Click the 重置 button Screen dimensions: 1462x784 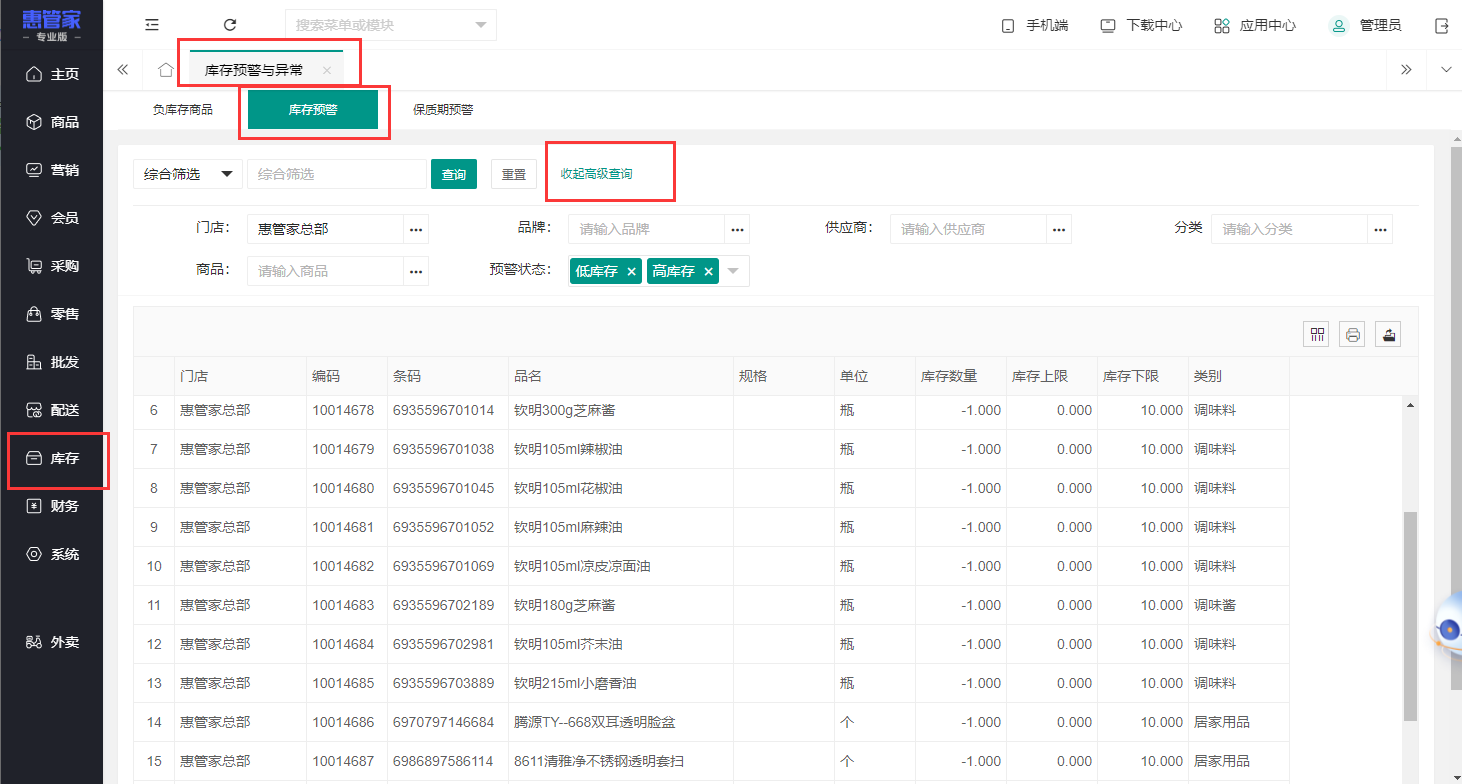click(514, 174)
